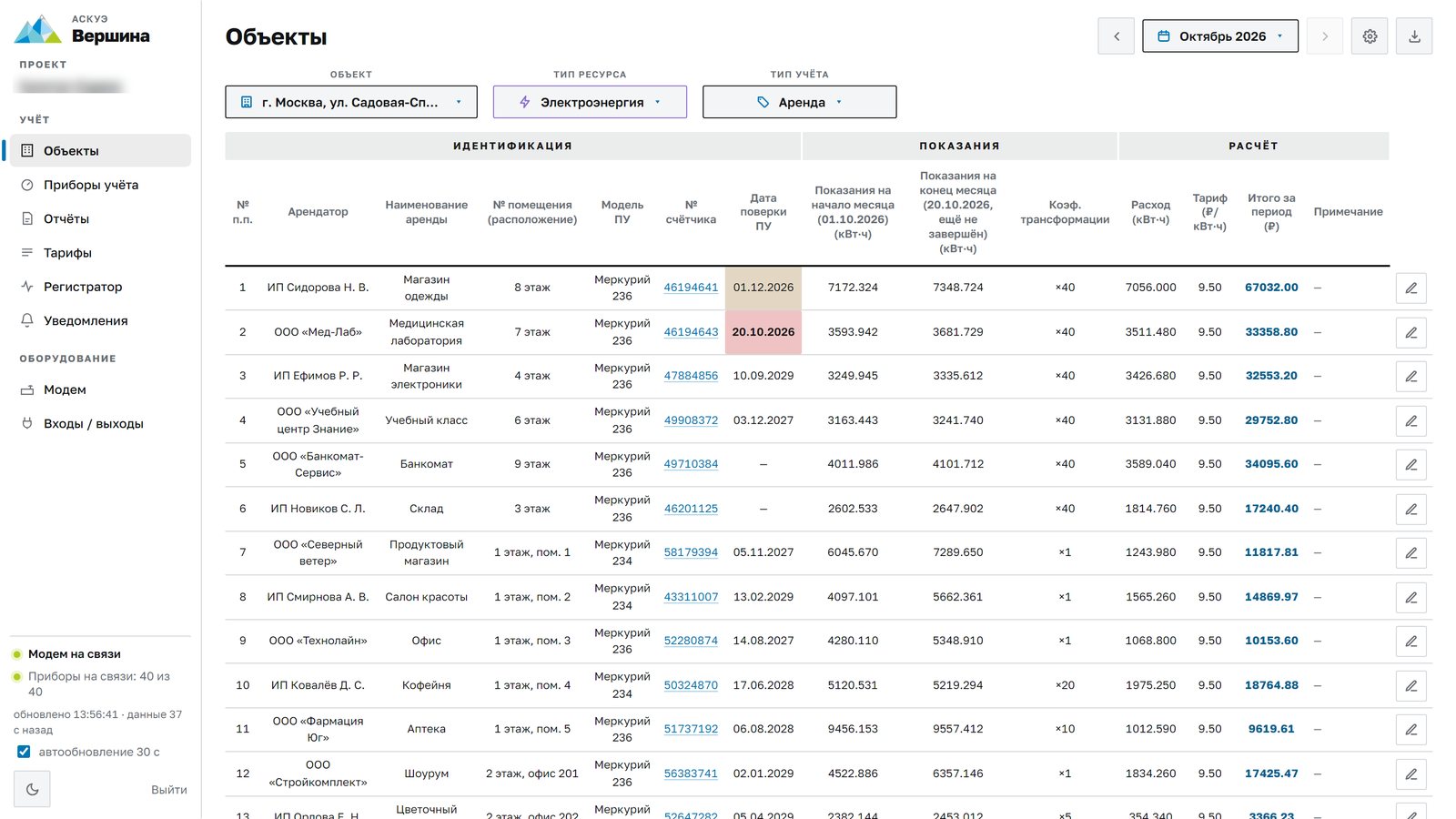Open Входы / выходы page

tap(100, 424)
